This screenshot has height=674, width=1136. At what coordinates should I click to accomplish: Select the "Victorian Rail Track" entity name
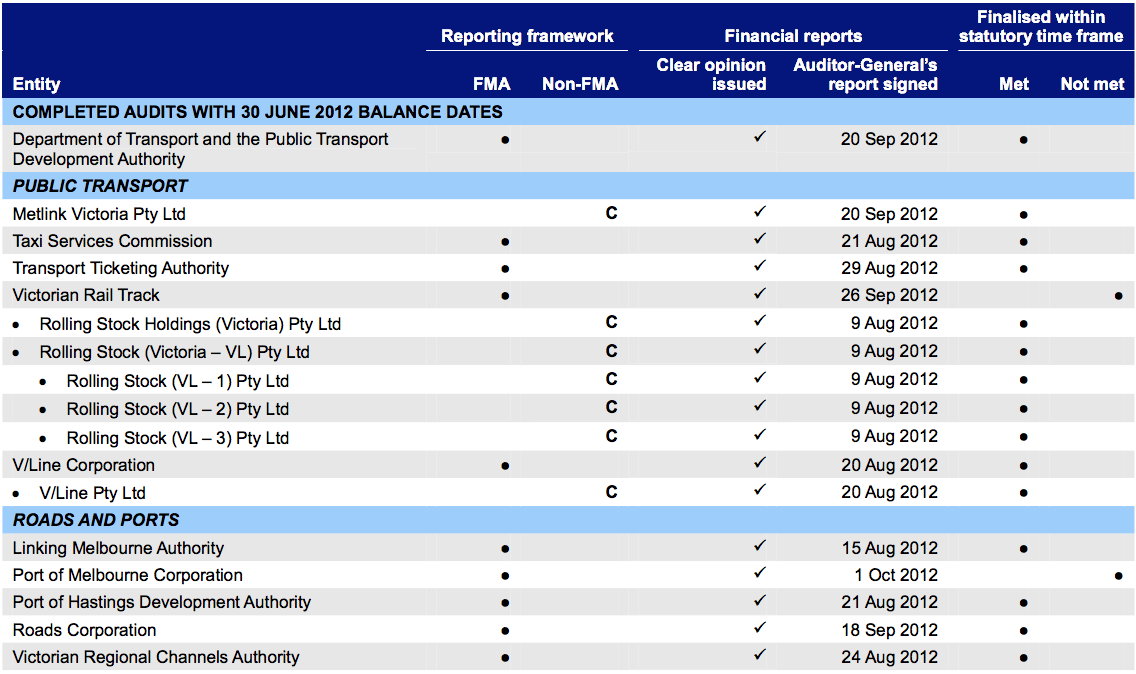coord(86,295)
